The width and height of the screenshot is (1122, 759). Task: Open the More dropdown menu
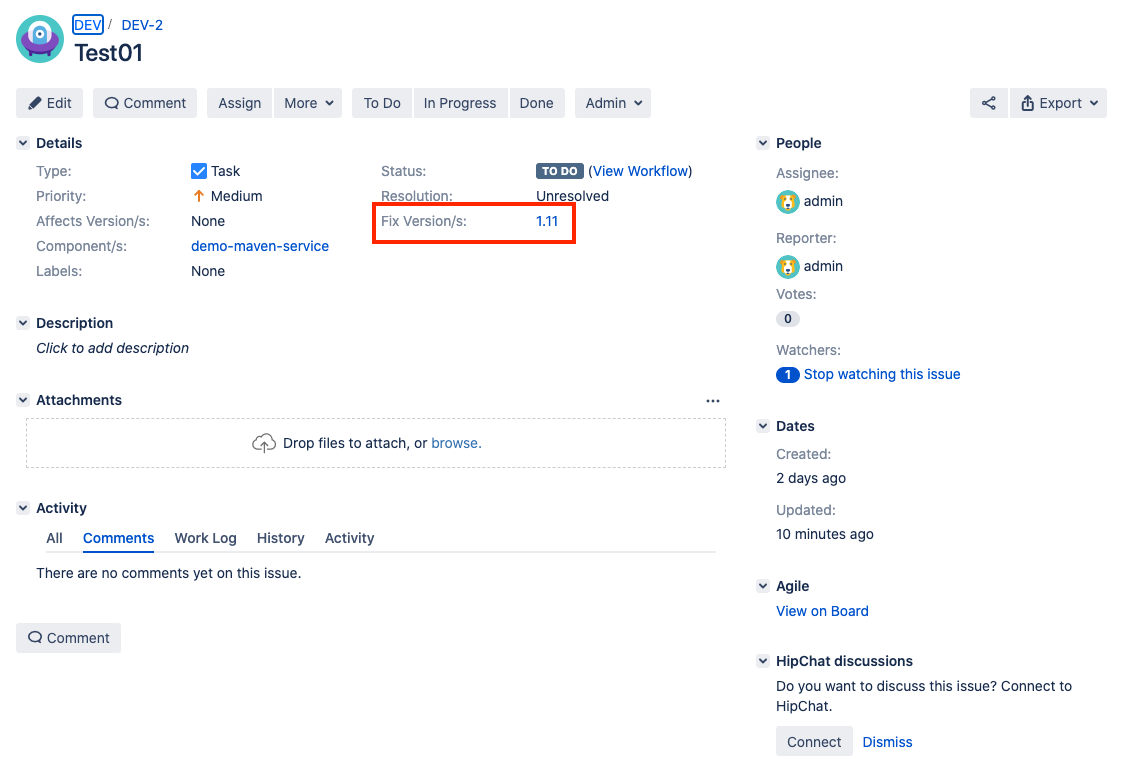[x=308, y=103]
